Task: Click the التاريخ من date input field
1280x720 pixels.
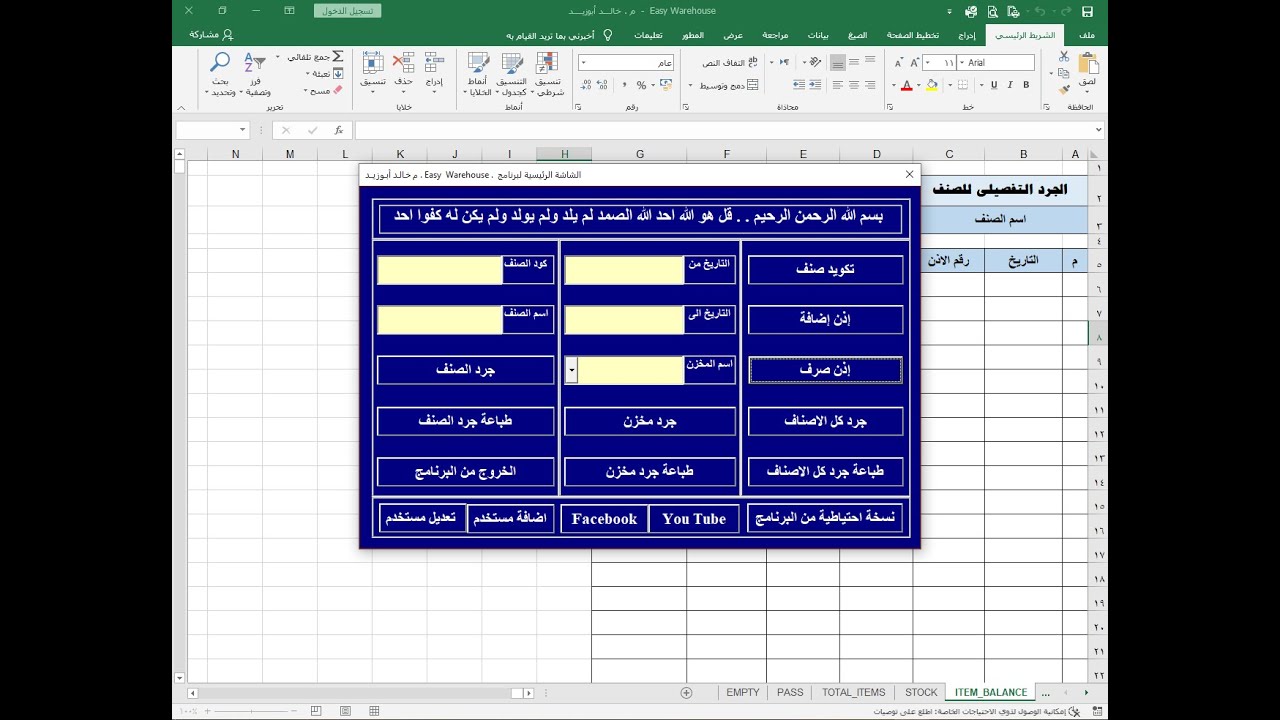Action: pos(624,270)
